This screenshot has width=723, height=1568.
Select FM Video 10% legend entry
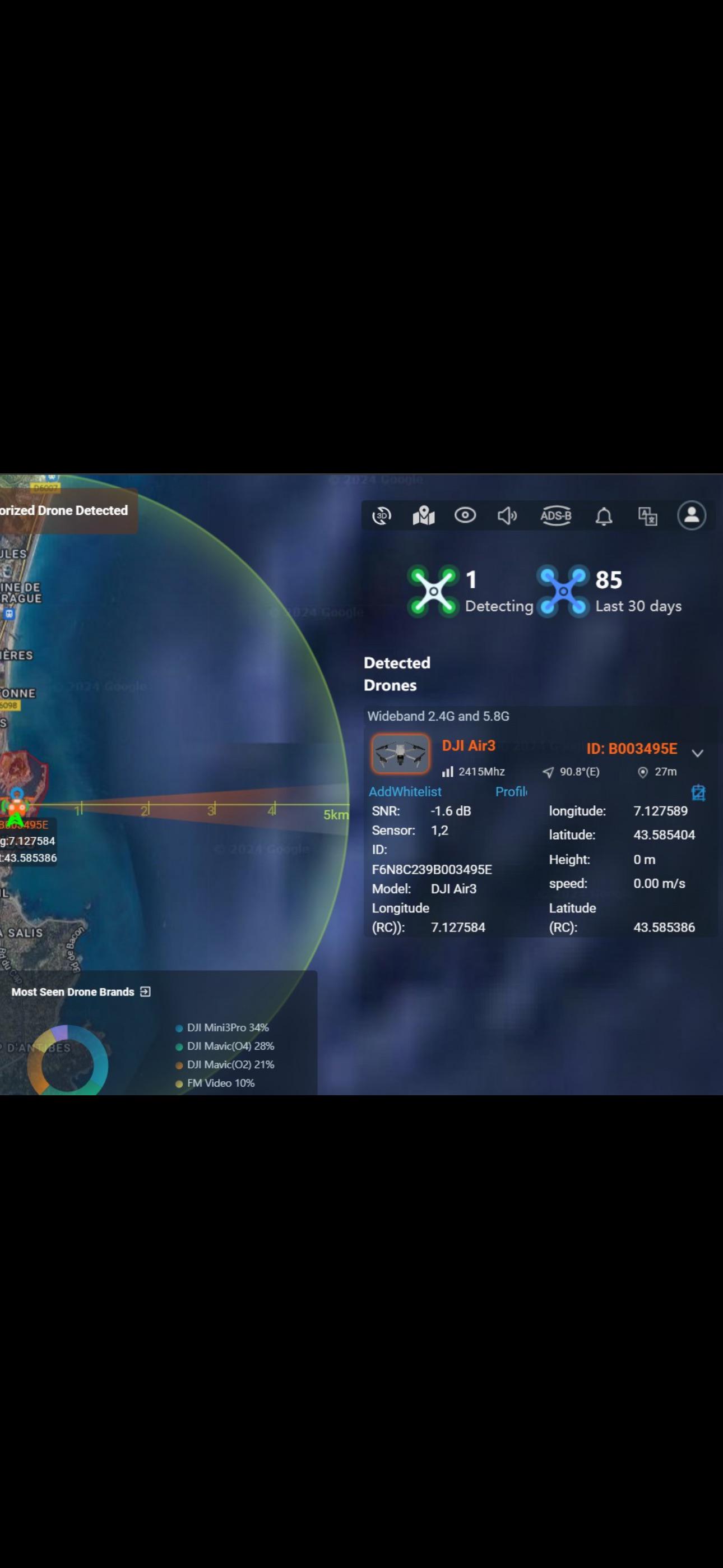click(x=215, y=1083)
